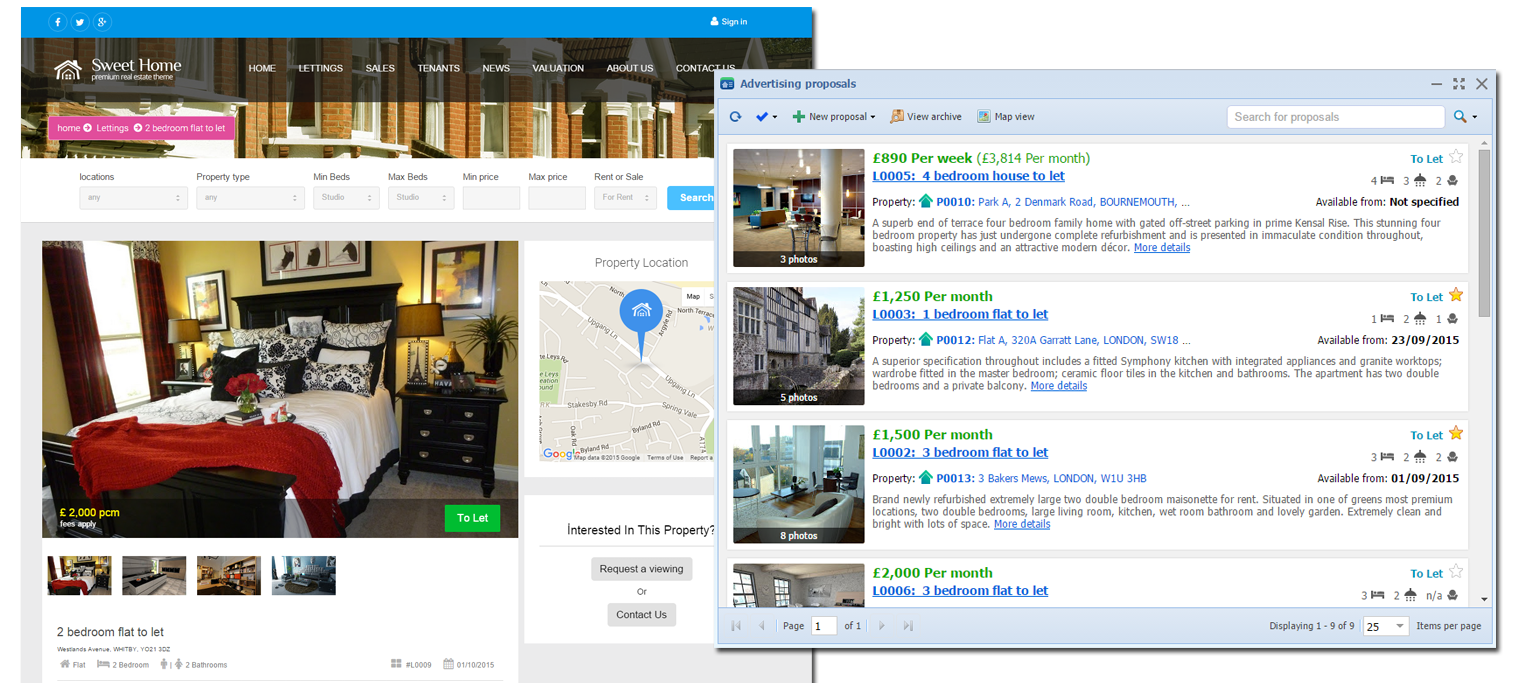The width and height of the screenshot is (1516, 683).
Task: Click the refresh icon in proposals toolbar
Action: [735, 117]
